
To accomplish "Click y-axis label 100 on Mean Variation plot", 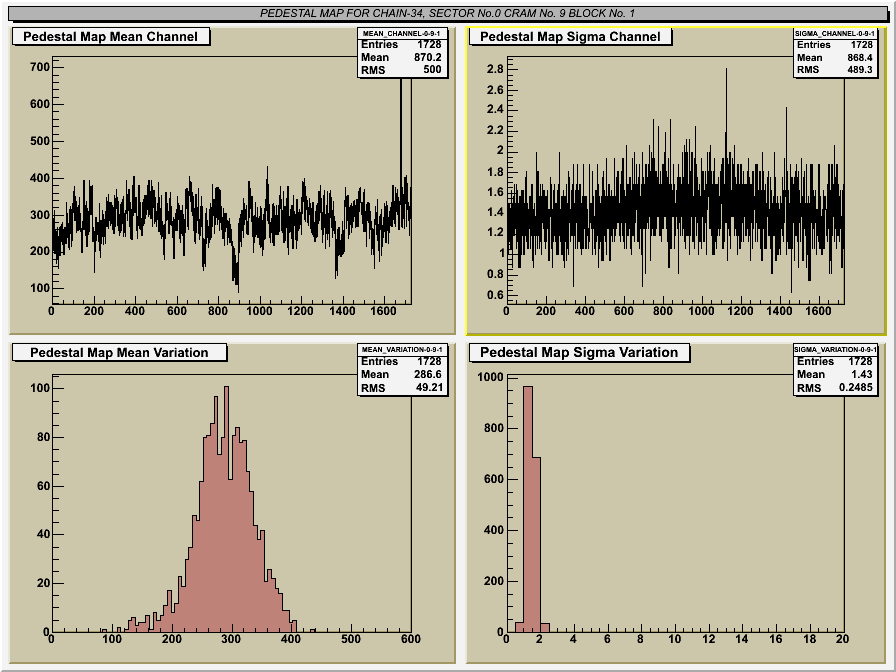I will [39, 389].
